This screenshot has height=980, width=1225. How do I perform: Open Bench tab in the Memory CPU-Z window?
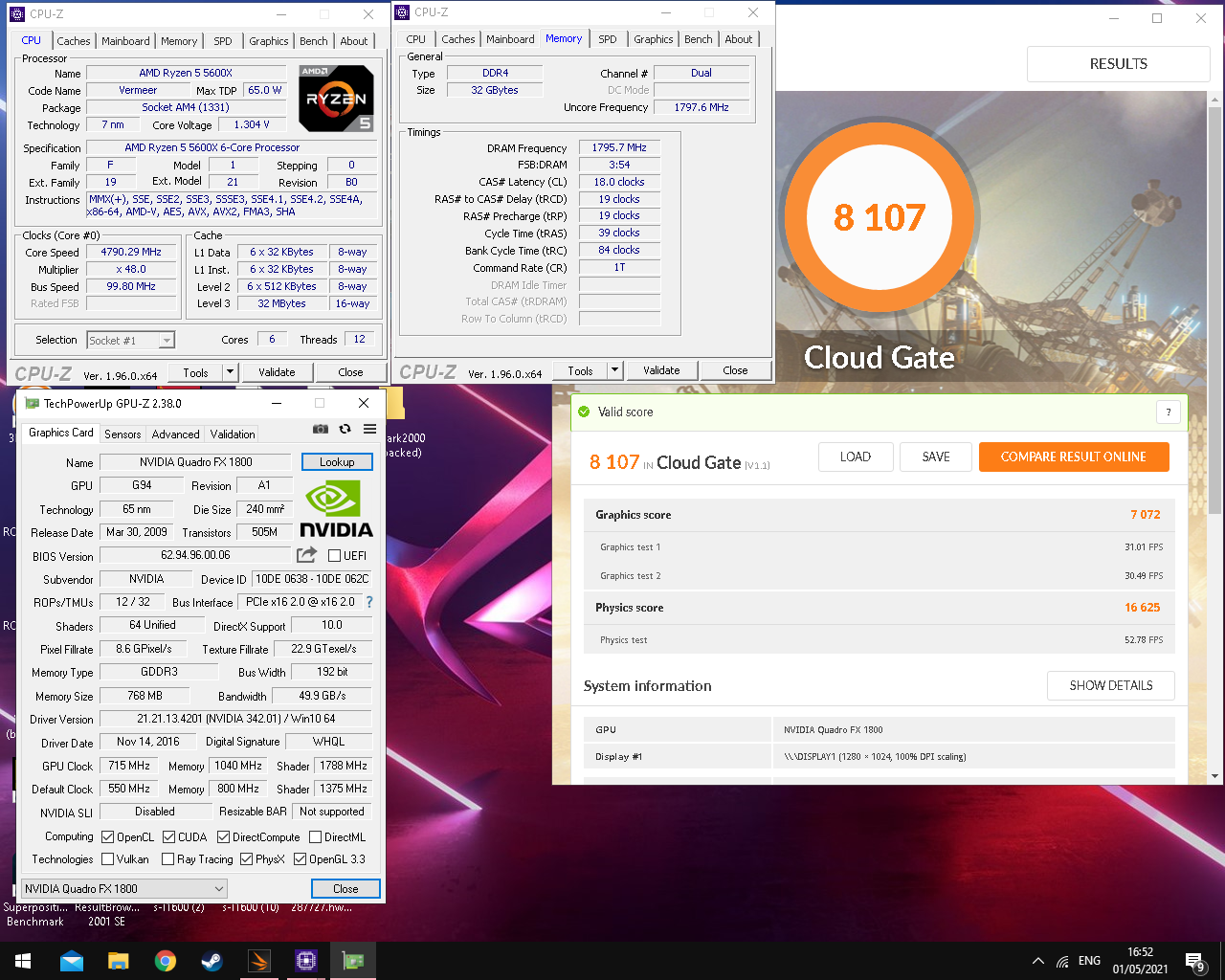point(698,39)
